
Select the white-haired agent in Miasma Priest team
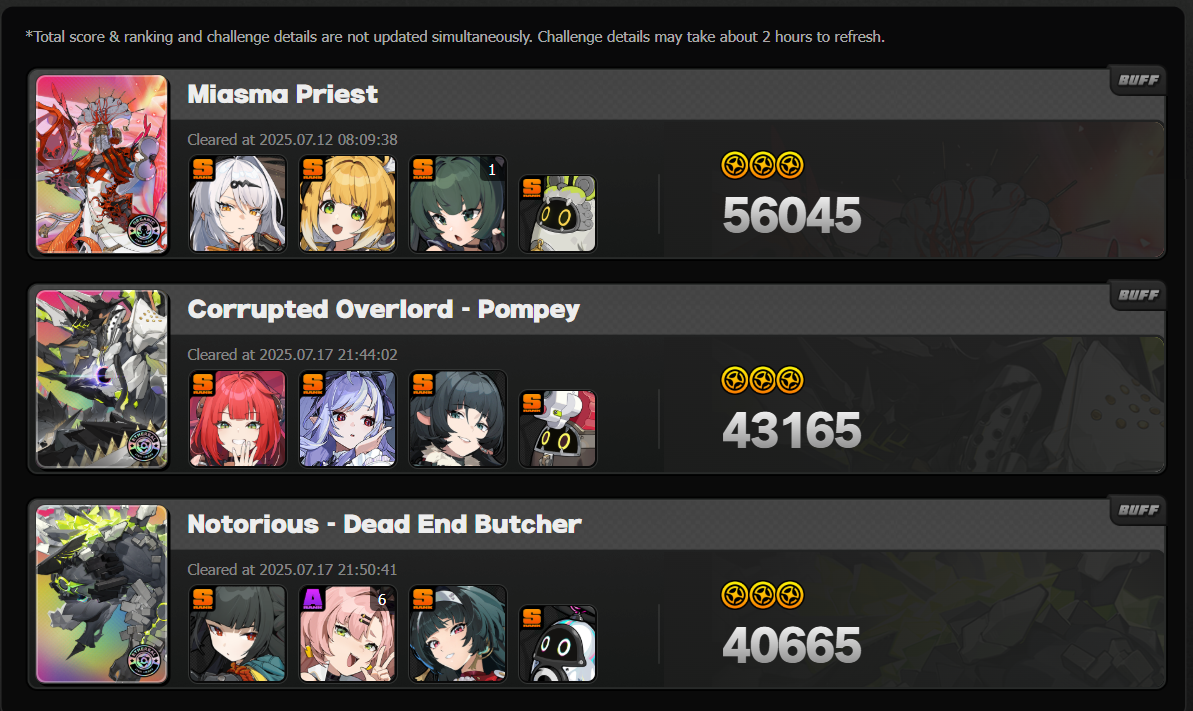(x=237, y=204)
